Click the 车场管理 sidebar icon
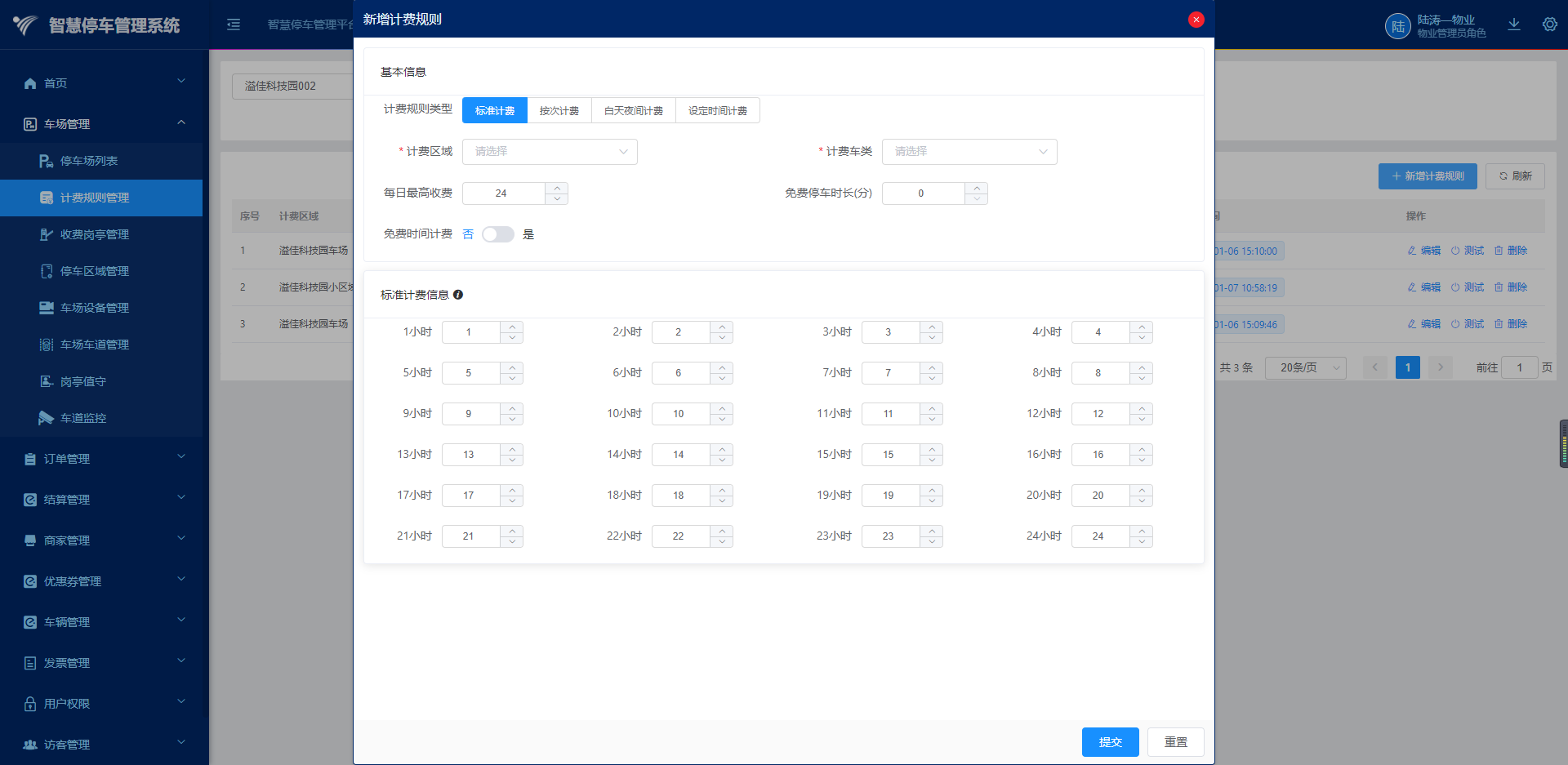 click(x=30, y=124)
